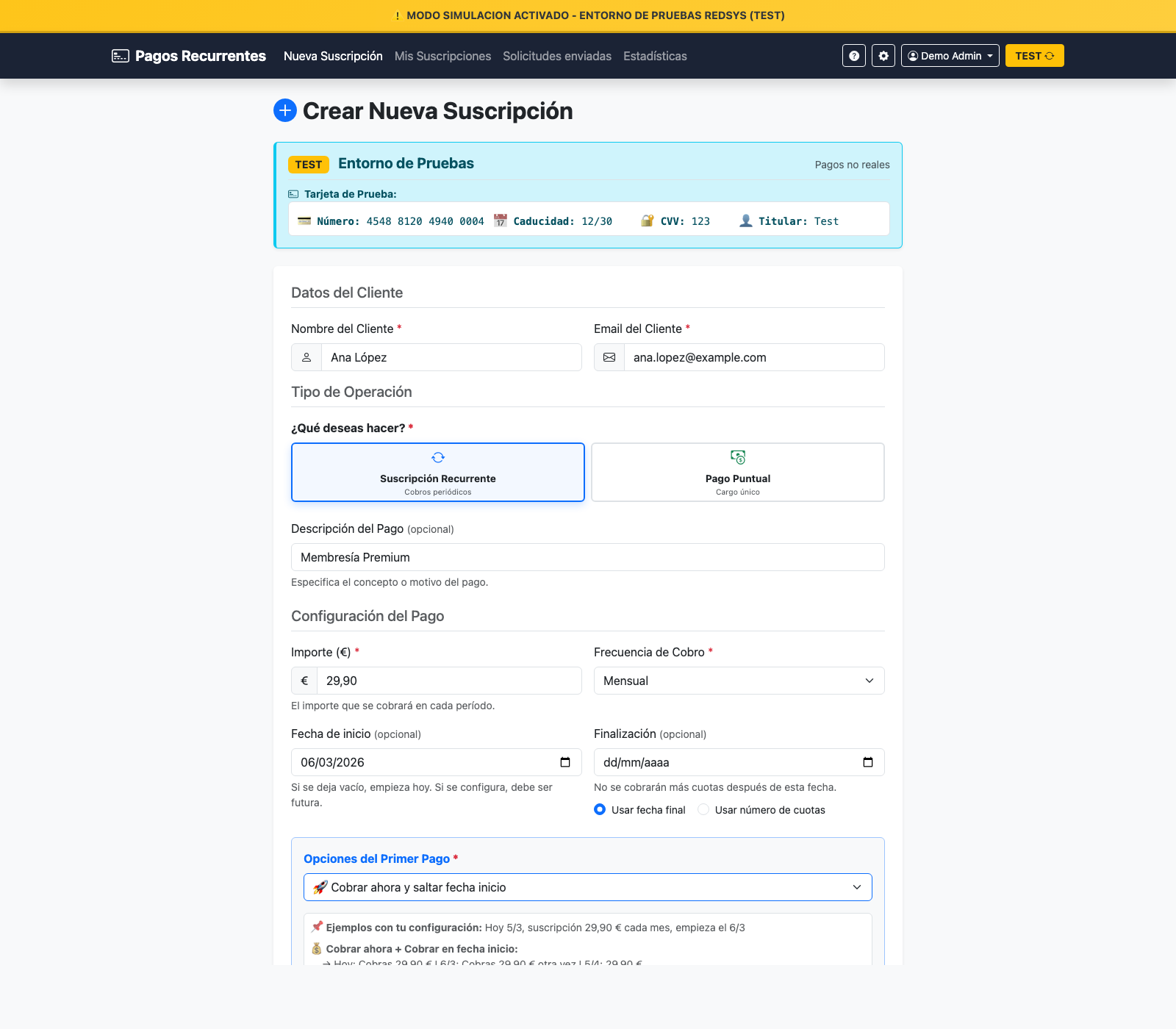Image resolution: width=1176 pixels, height=1029 pixels.
Task: Open the calendar picker on Fecha de inicio
Action: click(x=567, y=762)
